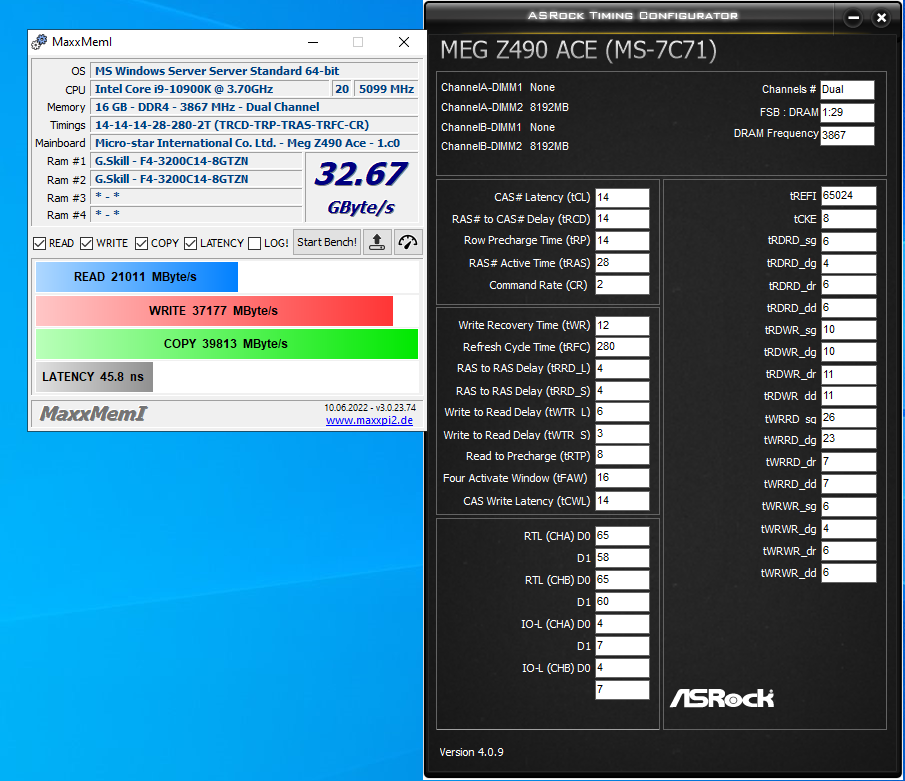Click the Row Precharge Time (tRP) field

click(622, 241)
